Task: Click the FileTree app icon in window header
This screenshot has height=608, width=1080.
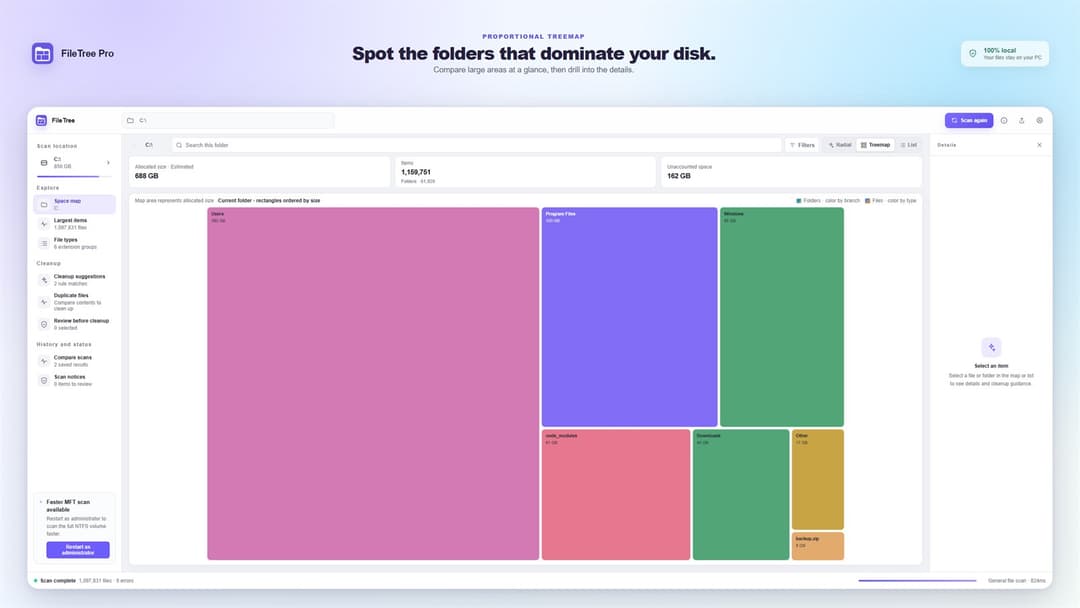Action: pyautogui.click(x=41, y=120)
